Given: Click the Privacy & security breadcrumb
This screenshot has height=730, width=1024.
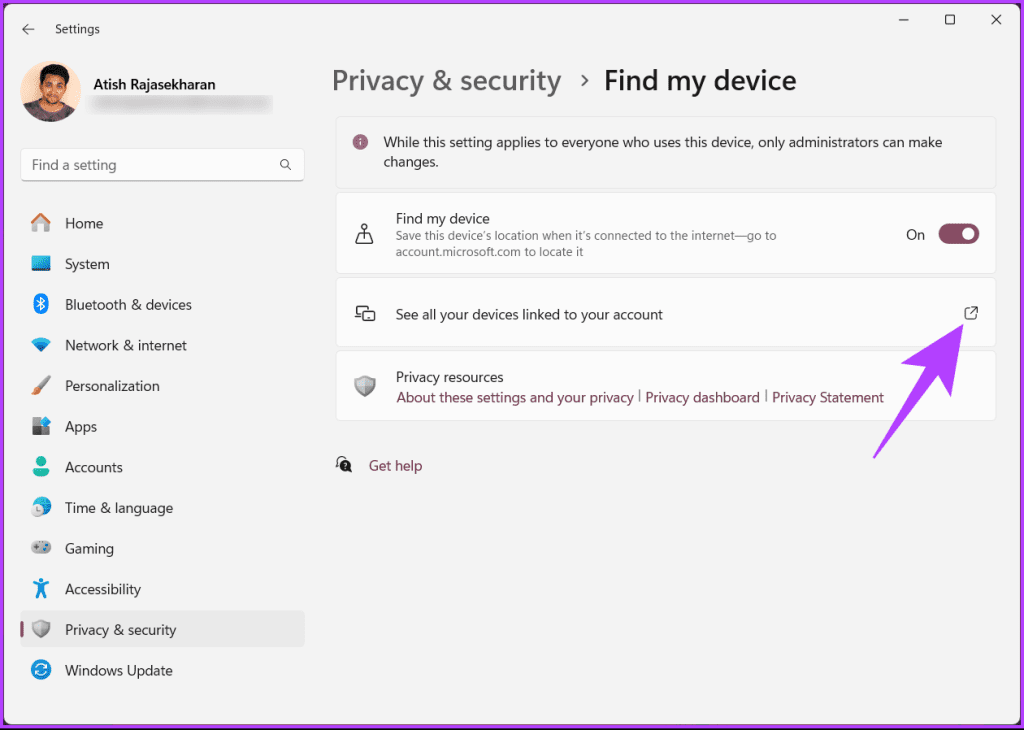Looking at the screenshot, I should click(x=446, y=80).
